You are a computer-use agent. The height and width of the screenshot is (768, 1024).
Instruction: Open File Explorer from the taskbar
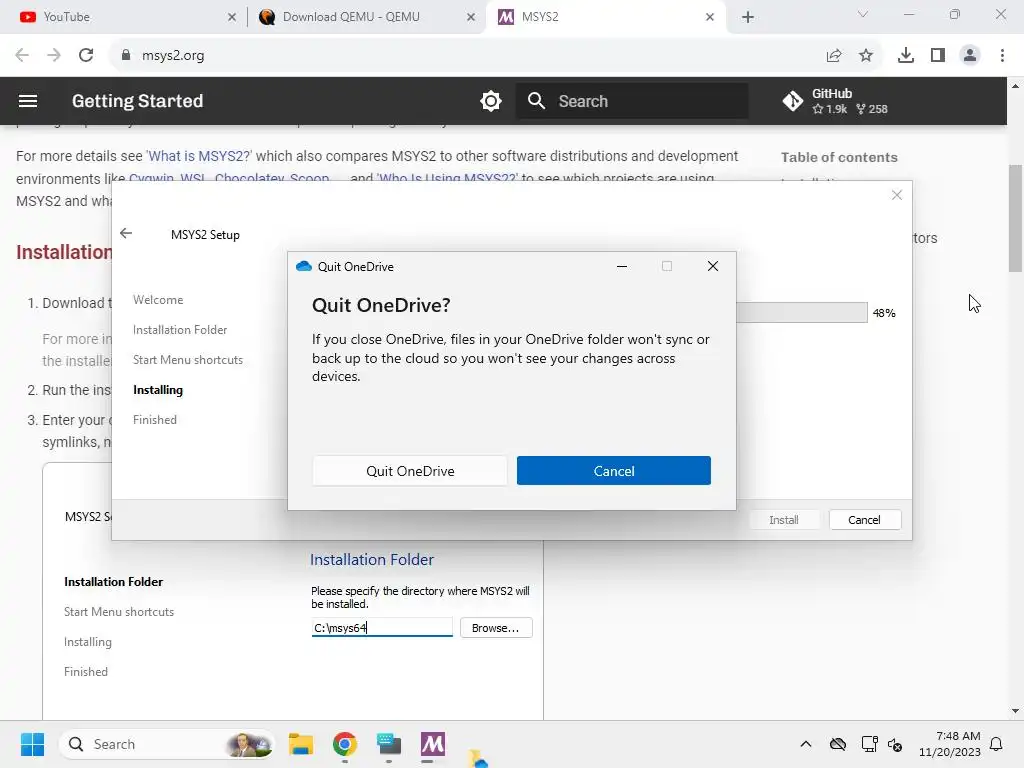(x=300, y=744)
